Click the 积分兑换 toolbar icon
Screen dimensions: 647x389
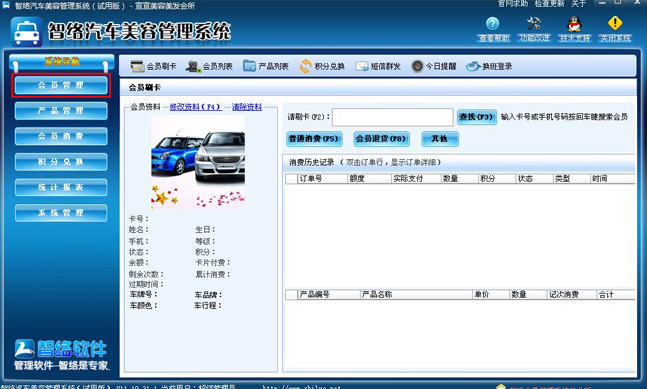(x=306, y=66)
